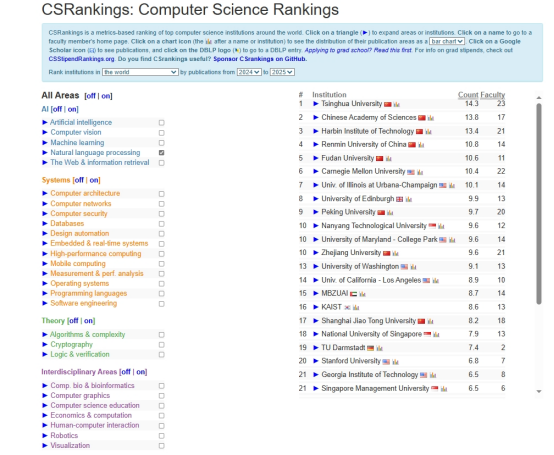The image size is (554, 455).
Task: Expand Peking University faculty triangle
Action: [316, 212]
